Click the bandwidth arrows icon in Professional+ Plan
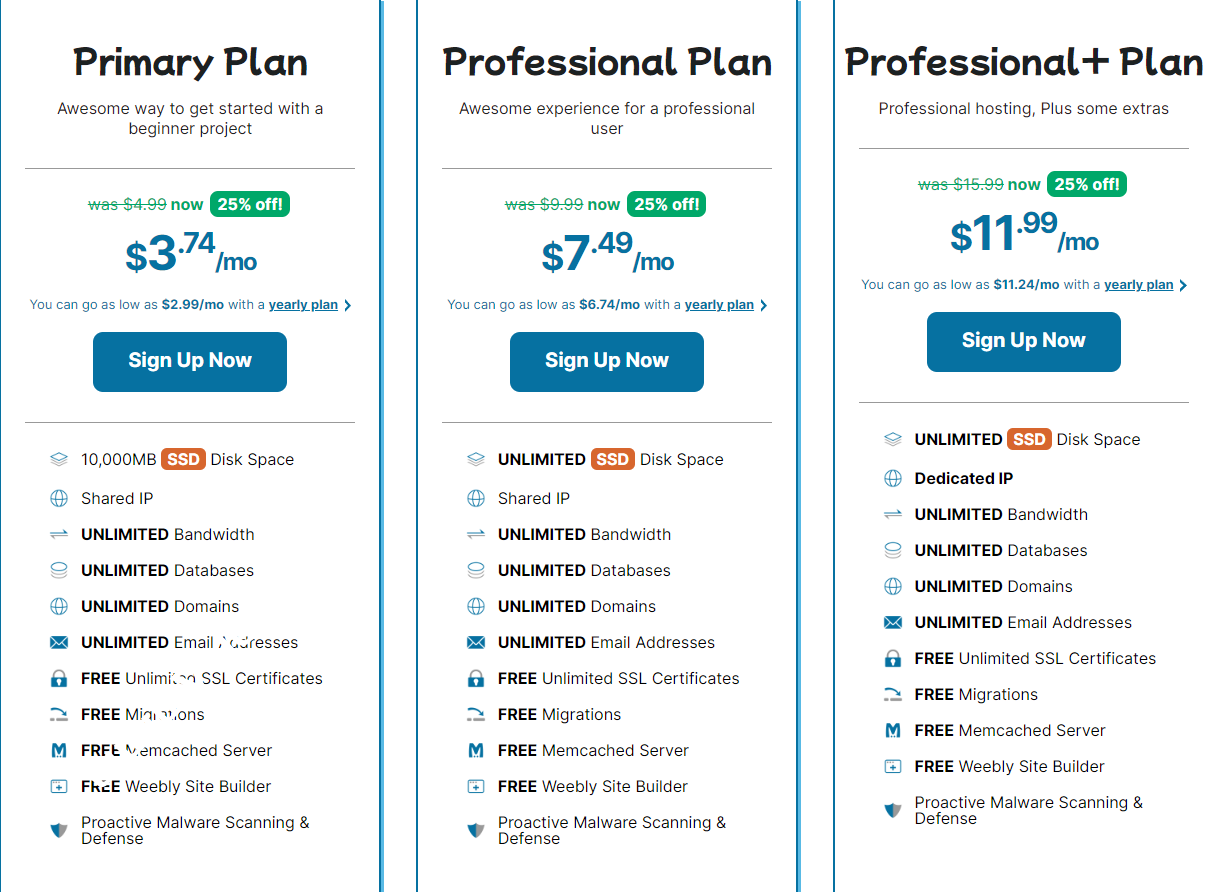1211x892 pixels. [x=893, y=514]
